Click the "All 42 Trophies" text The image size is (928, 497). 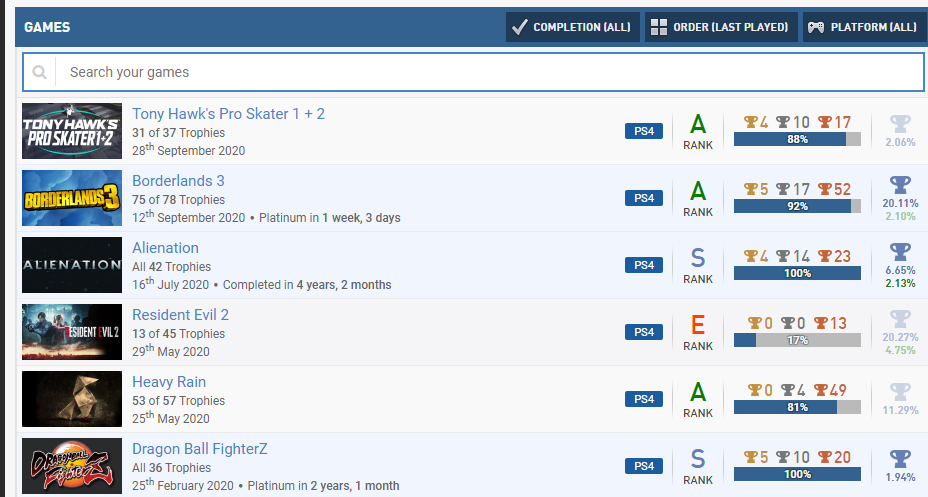(172, 266)
